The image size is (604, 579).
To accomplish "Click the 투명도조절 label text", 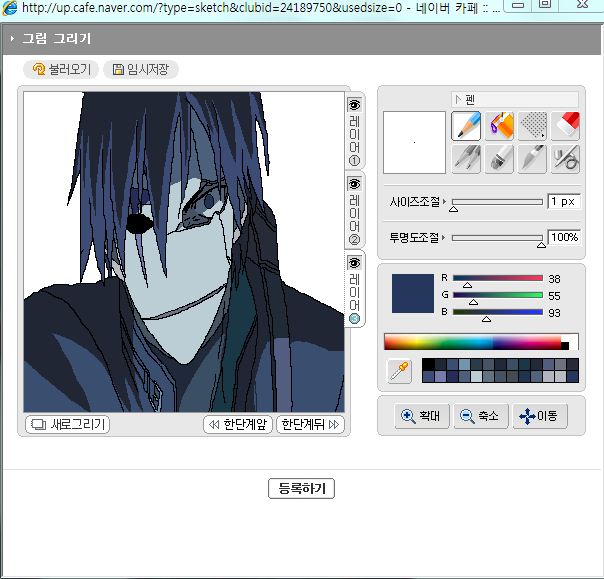I will [414, 237].
